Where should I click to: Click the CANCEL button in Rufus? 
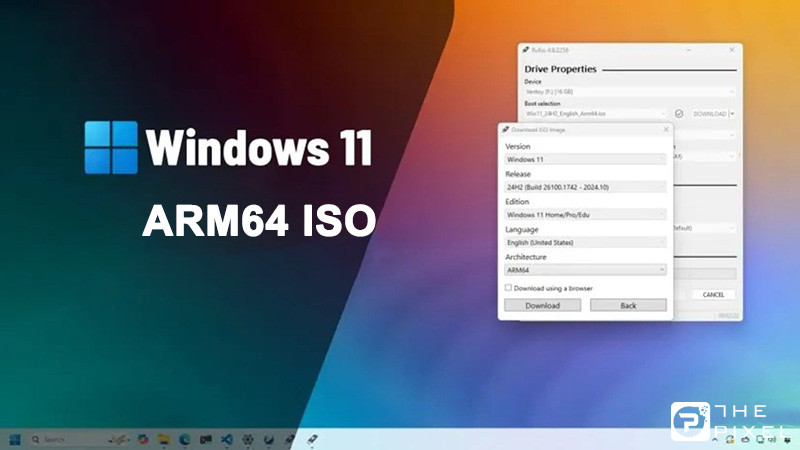click(x=713, y=295)
